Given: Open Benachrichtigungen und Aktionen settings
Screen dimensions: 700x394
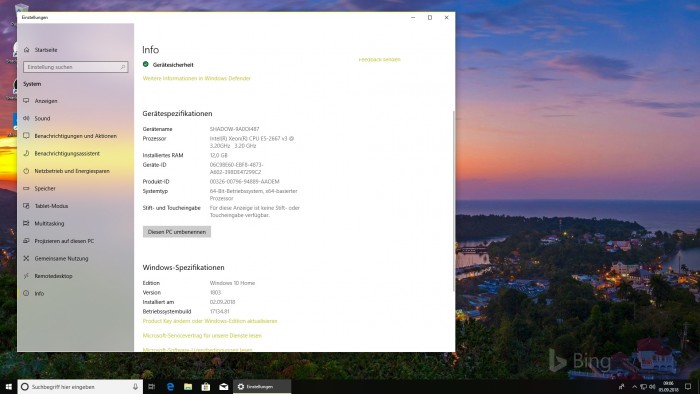Looking at the screenshot, I should 75,136.
